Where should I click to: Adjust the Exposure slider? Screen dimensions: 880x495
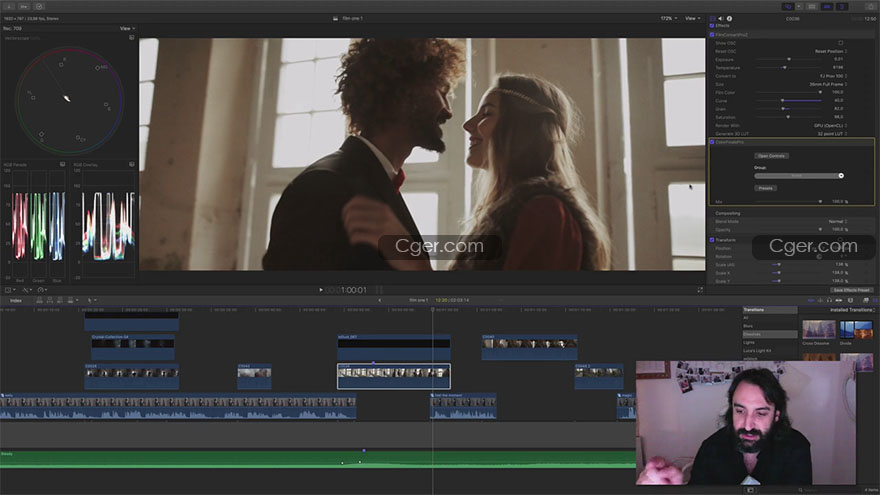click(788, 59)
